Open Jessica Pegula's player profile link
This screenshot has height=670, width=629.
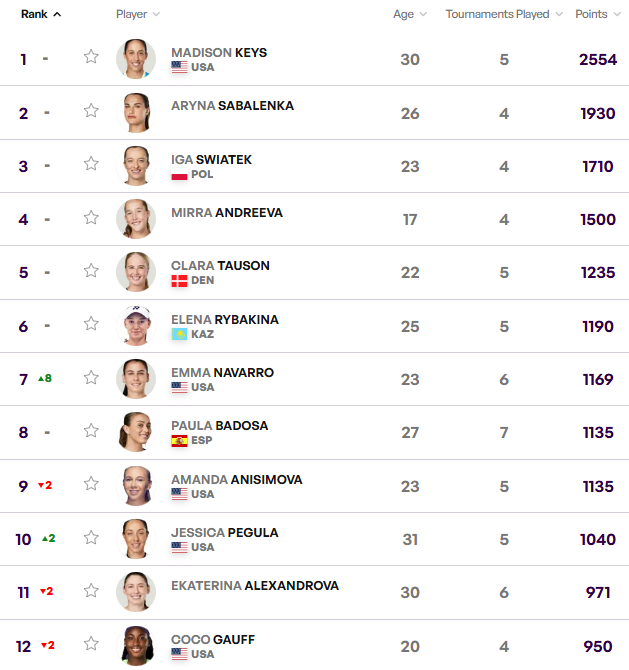tap(225, 533)
